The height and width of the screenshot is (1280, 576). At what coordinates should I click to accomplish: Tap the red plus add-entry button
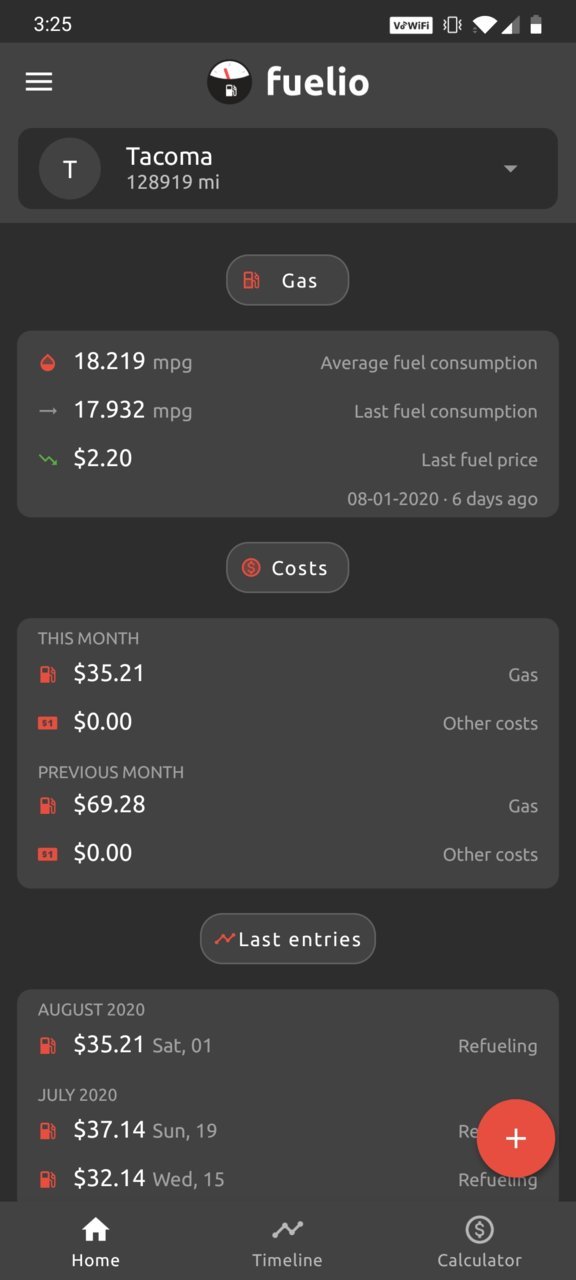click(515, 1139)
